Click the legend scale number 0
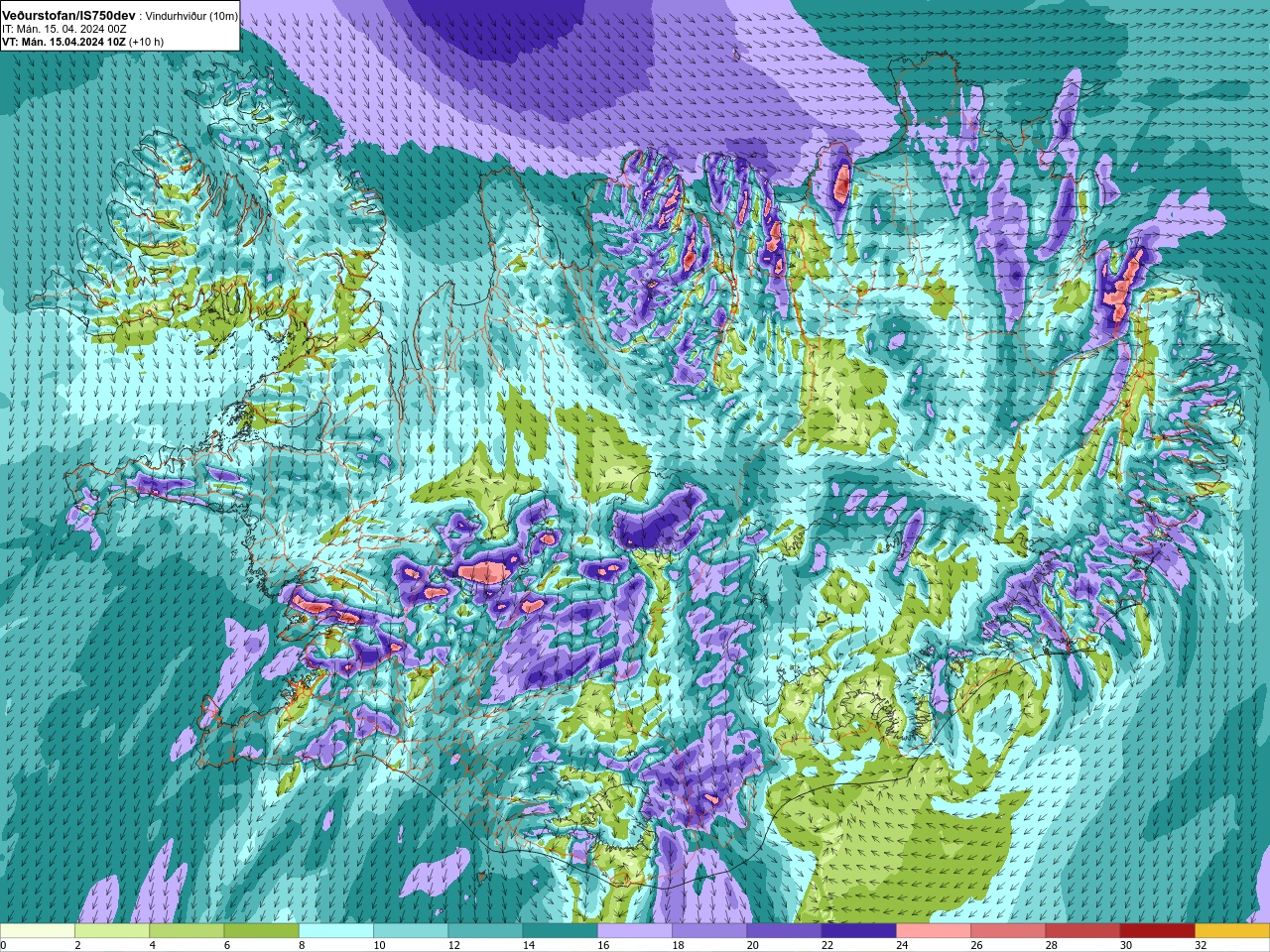Image resolution: width=1270 pixels, height=952 pixels. click(x=3, y=945)
